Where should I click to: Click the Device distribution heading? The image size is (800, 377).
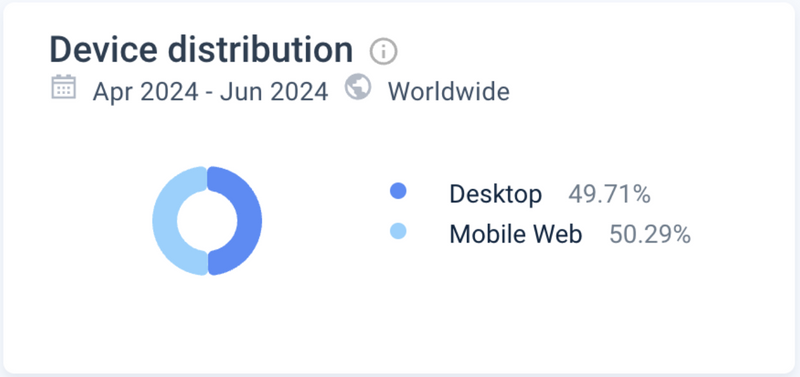pyautogui.click(x=201, y=49)
